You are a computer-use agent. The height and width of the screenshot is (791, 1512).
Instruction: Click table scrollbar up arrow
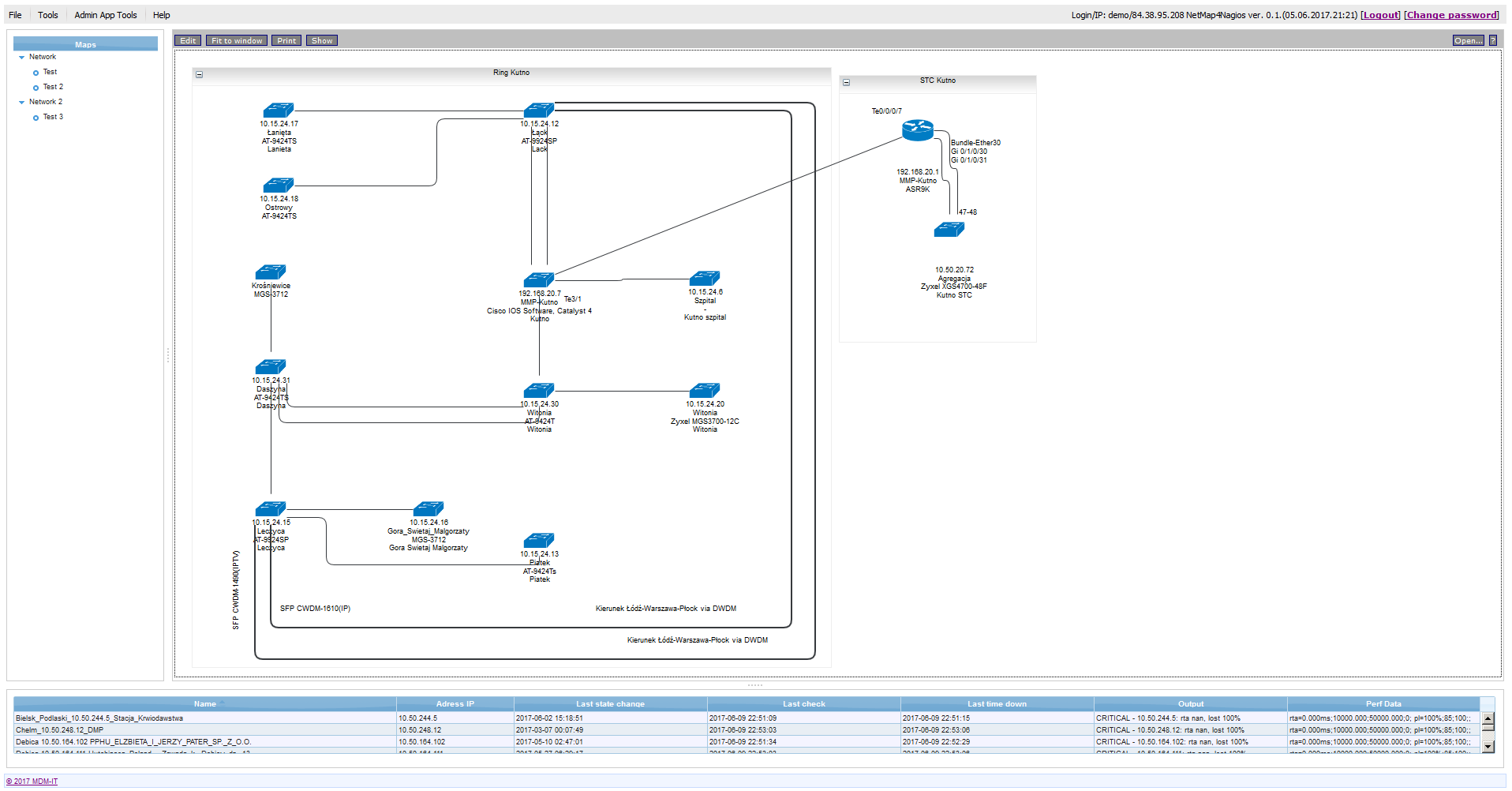1488,719
